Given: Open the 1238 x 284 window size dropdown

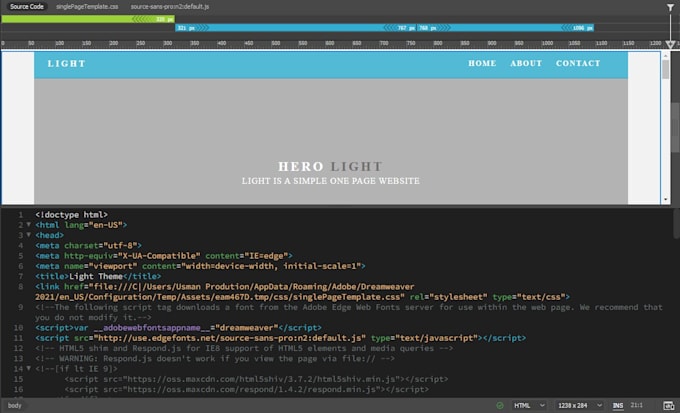Looking at the screenshot, I should 580,406.
